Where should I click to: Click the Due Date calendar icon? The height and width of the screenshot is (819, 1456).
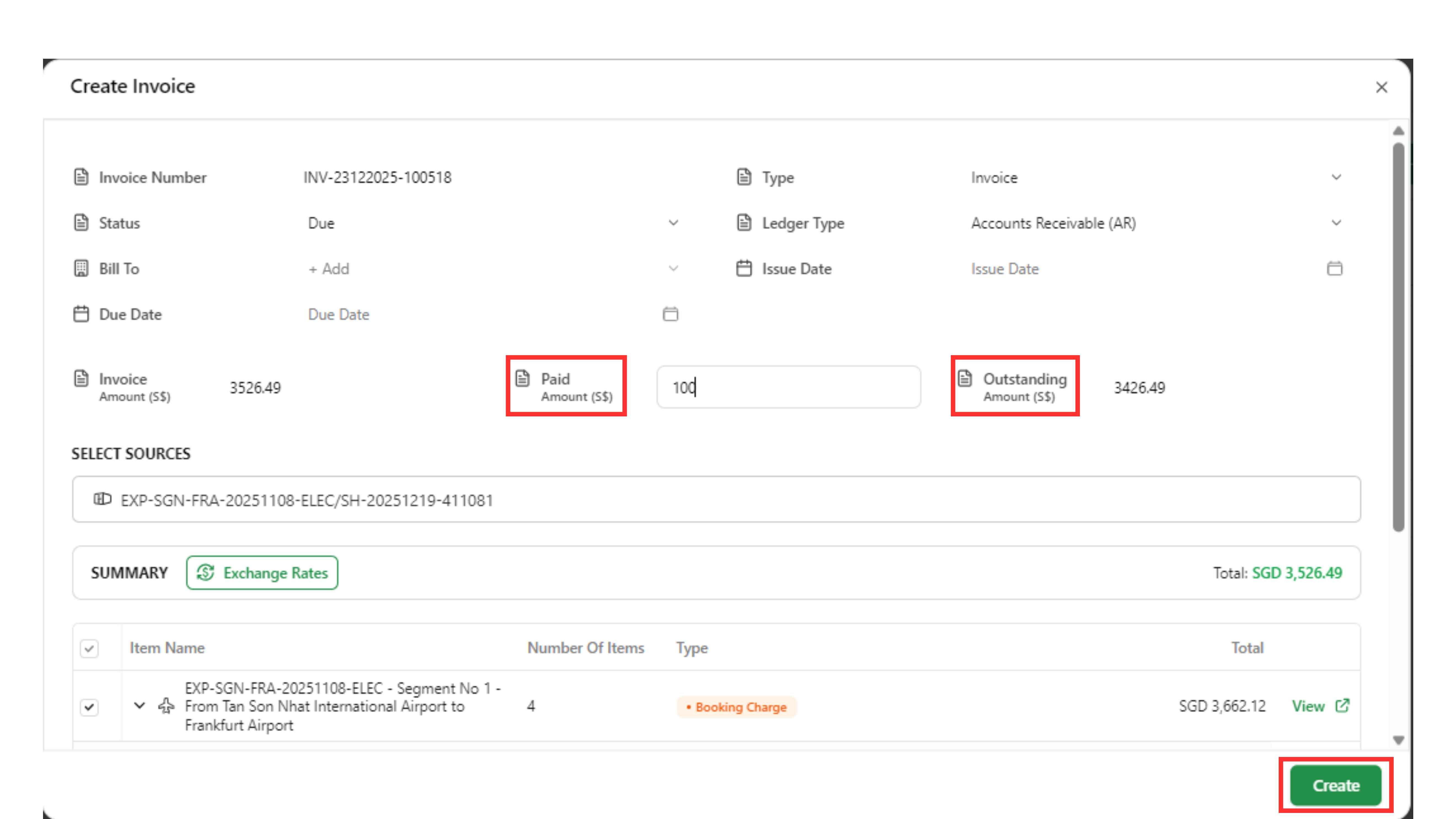[670, 314]
